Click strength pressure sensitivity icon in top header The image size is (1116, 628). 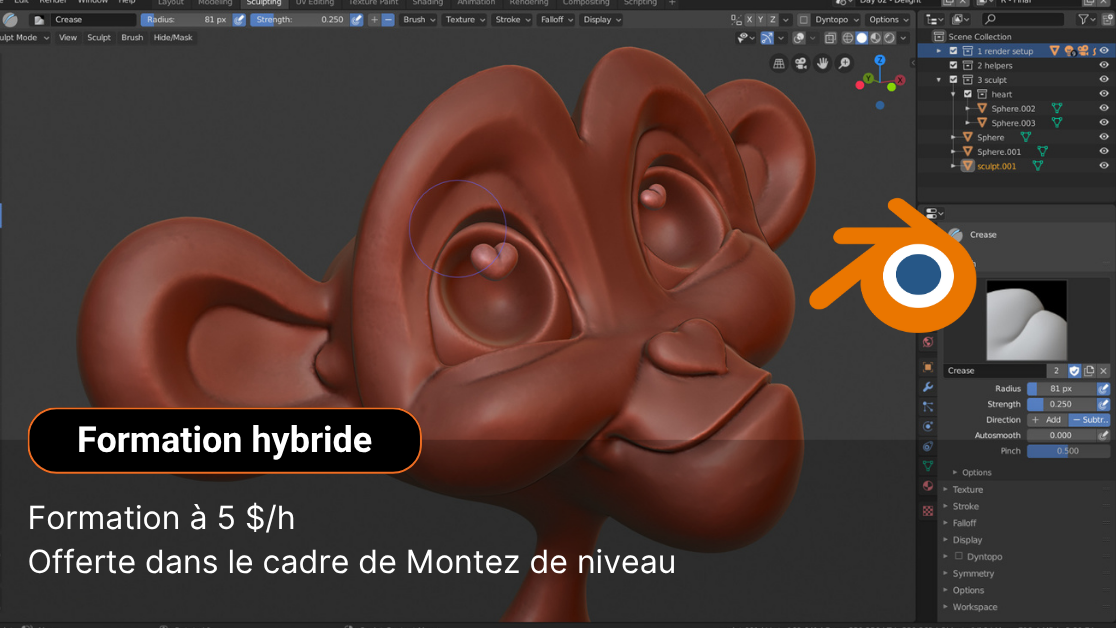[x=357, y=20]
